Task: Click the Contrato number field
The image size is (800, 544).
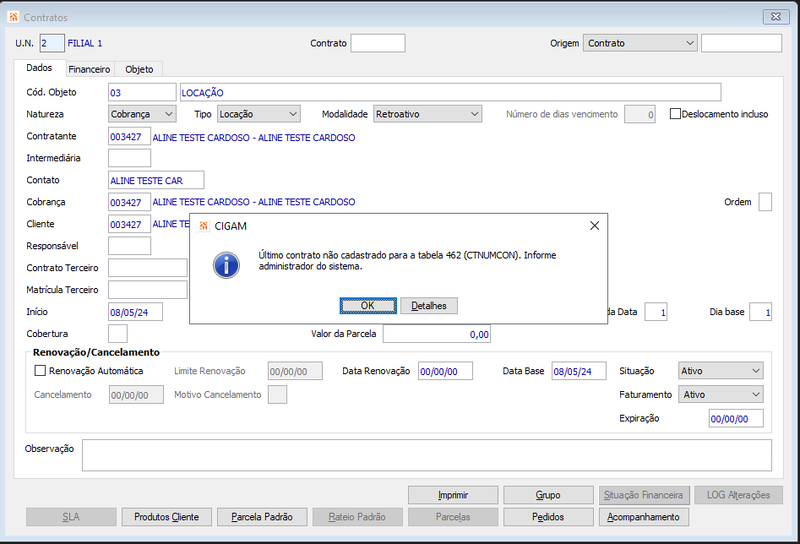Action: (x=378, y=43)
